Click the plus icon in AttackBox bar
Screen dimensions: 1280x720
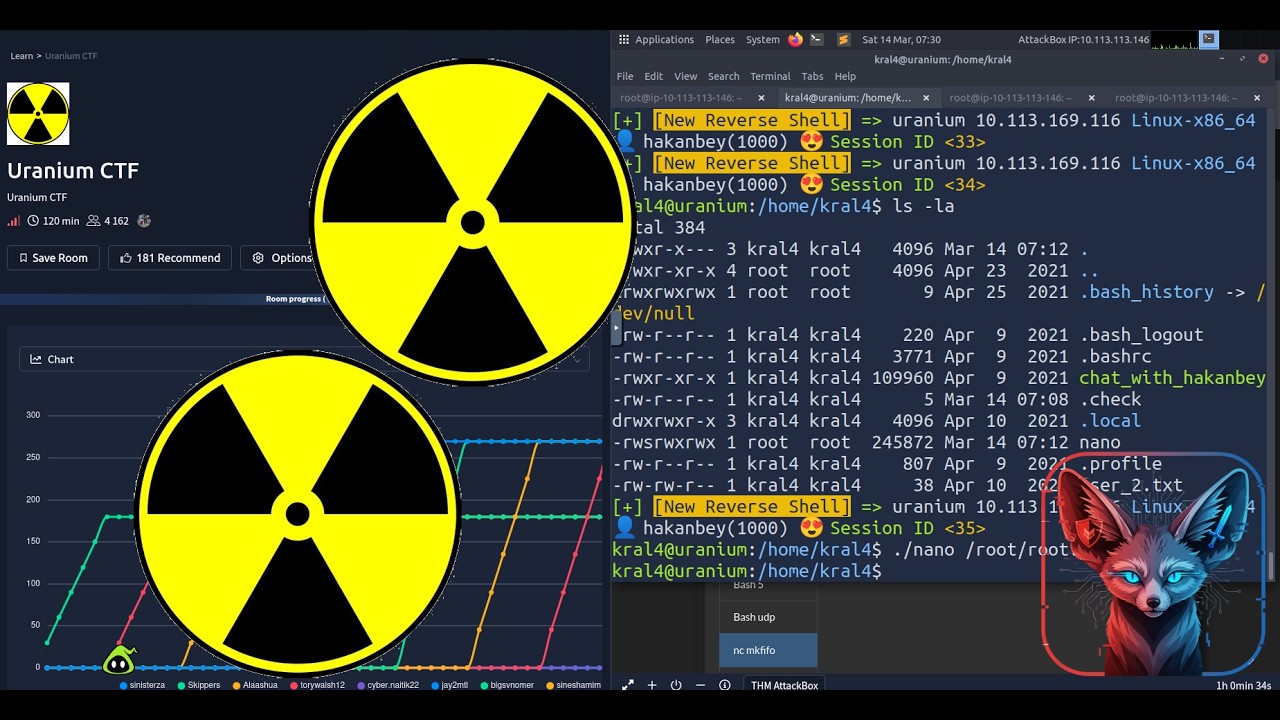tap(652, 685)
